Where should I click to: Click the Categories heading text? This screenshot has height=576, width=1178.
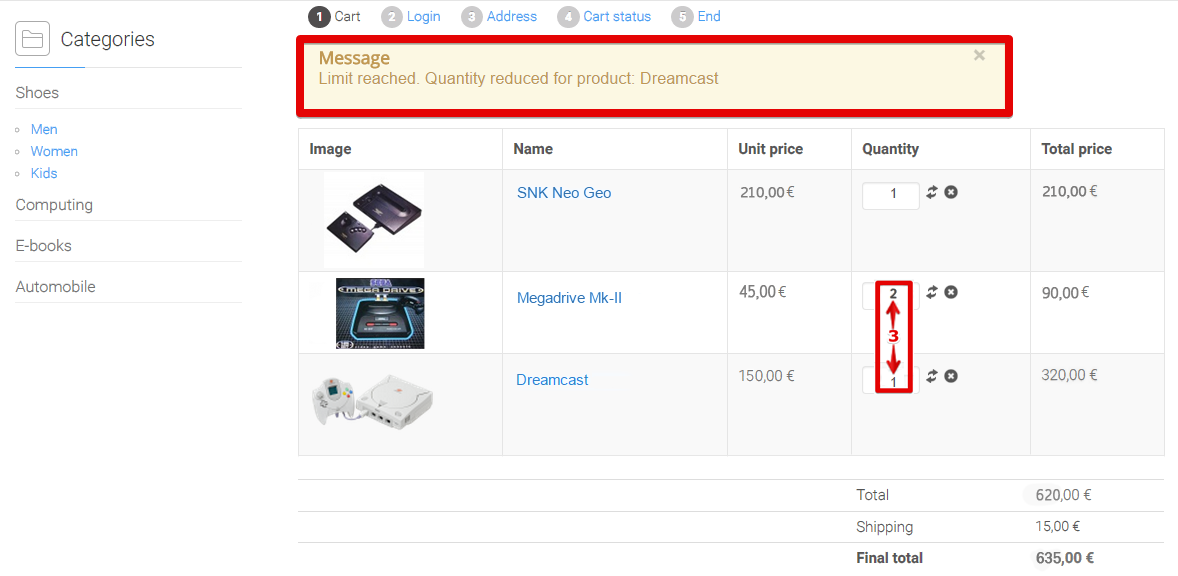107,39
